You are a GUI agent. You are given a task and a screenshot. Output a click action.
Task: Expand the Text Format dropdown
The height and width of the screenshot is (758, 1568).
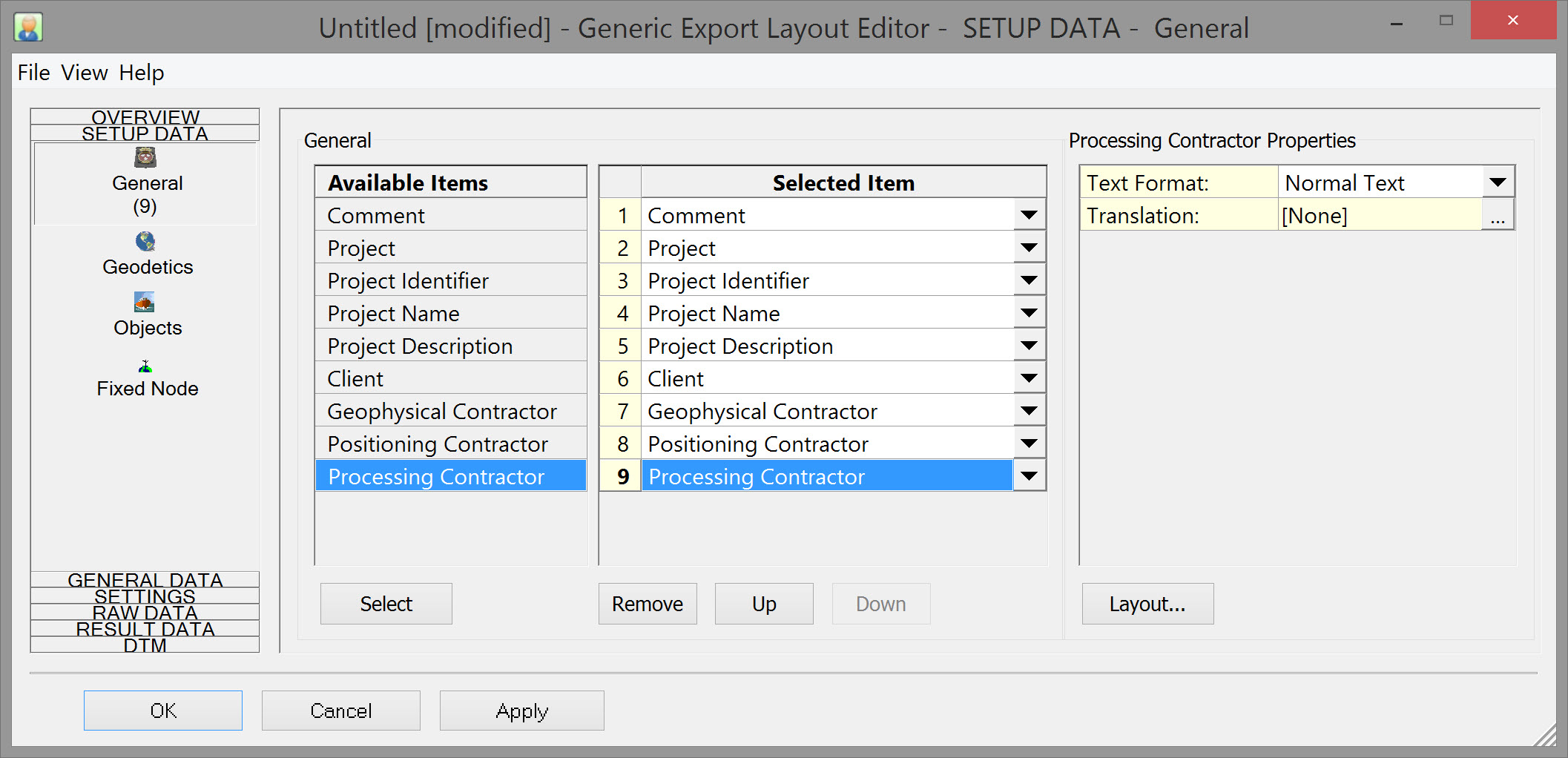coord(1498,182)
